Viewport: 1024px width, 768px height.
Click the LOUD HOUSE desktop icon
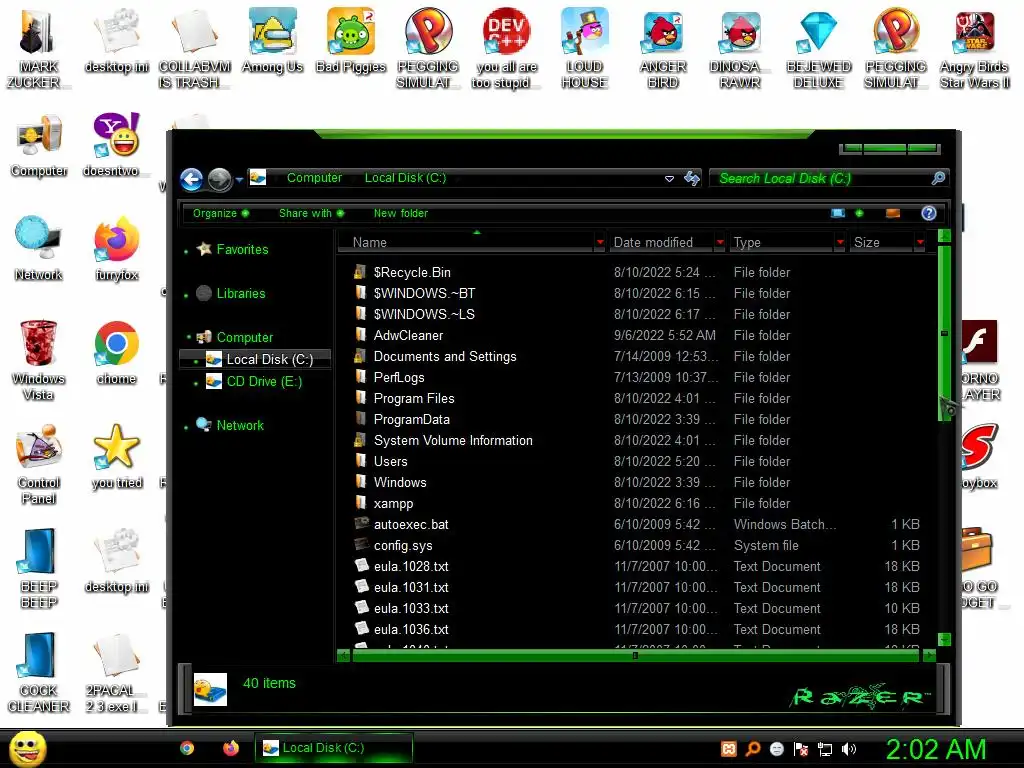[x=584, y=49]
